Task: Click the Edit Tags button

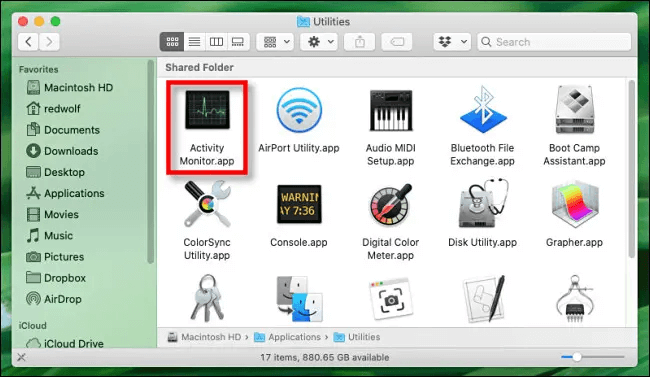Action: (397, 42)
